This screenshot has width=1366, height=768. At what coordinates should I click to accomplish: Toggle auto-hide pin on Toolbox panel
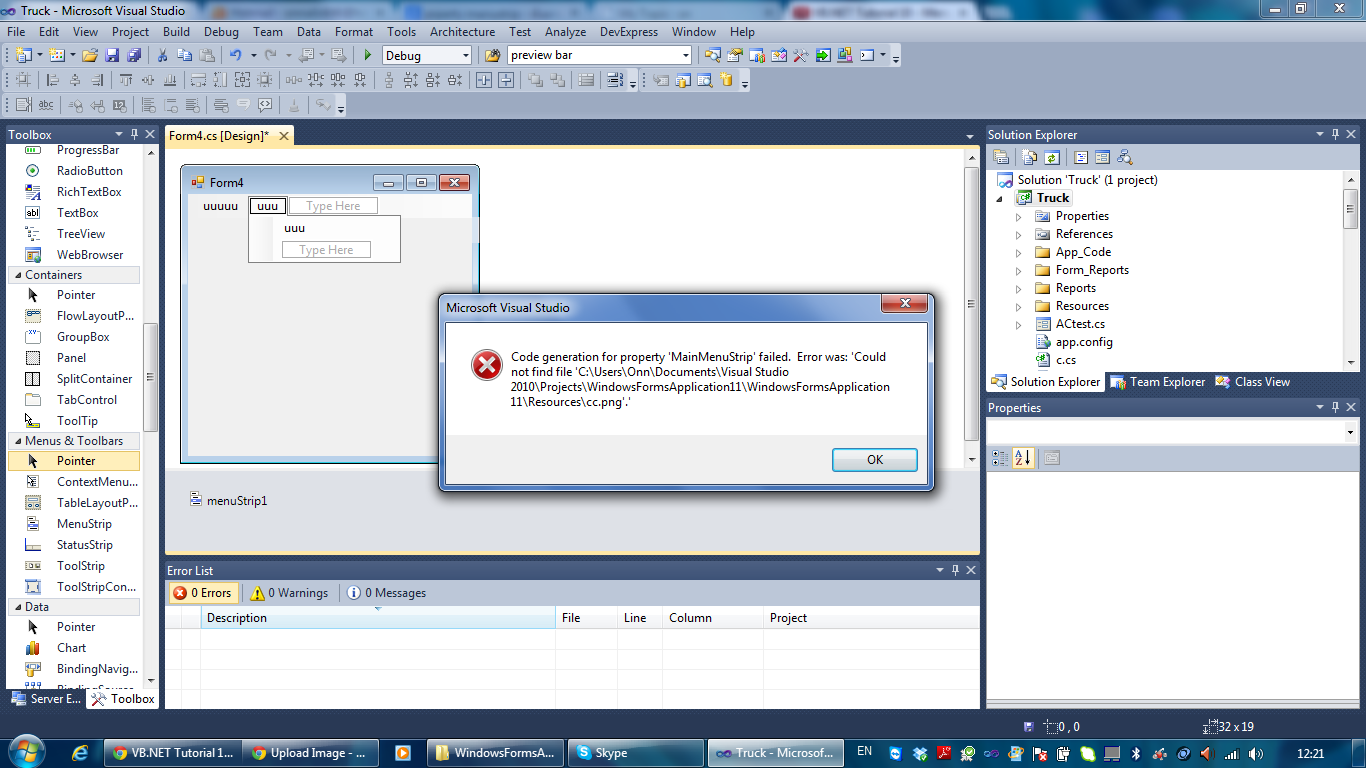134,134
